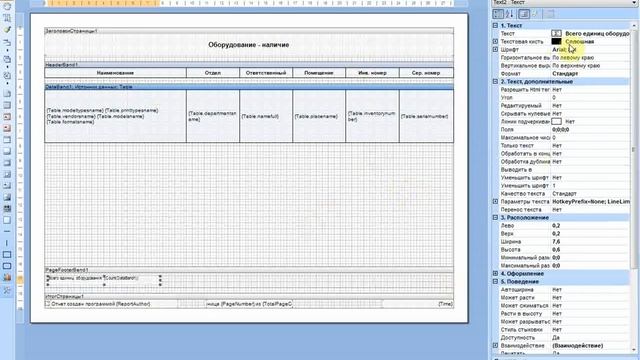Image resolution: width=640 pixels, height=360 pixels.
Task: Select the 'Инв. номер' header cell
Action: (372, 73)
